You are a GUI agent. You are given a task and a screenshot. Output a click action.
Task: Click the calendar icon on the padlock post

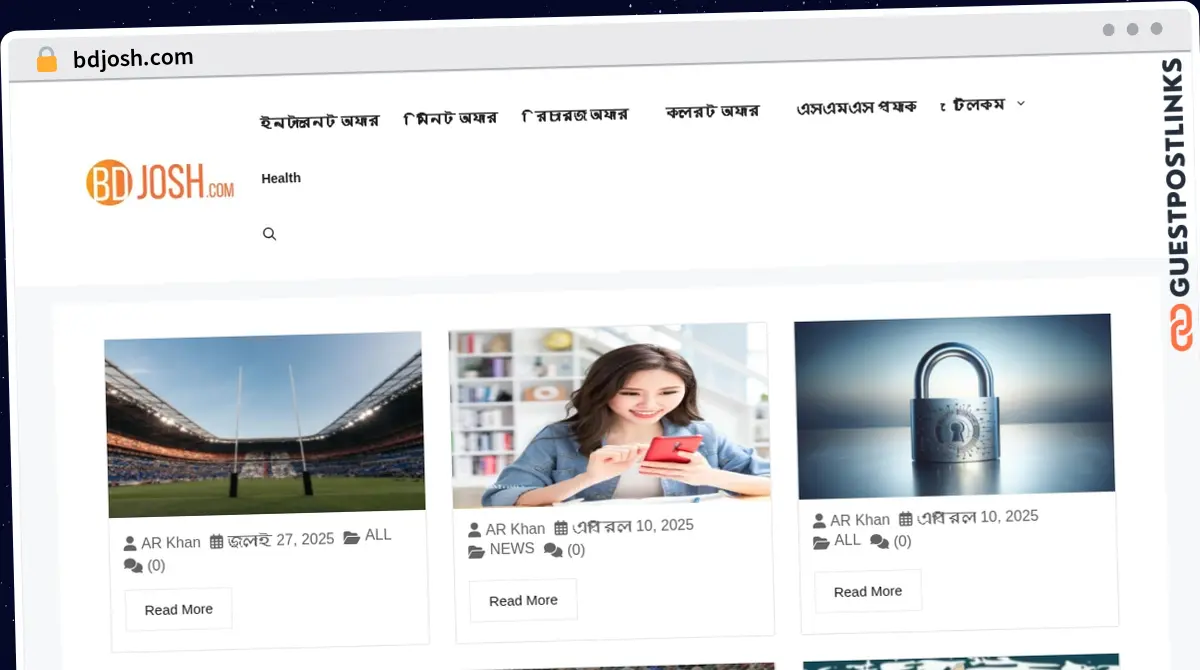pos(906,519)
